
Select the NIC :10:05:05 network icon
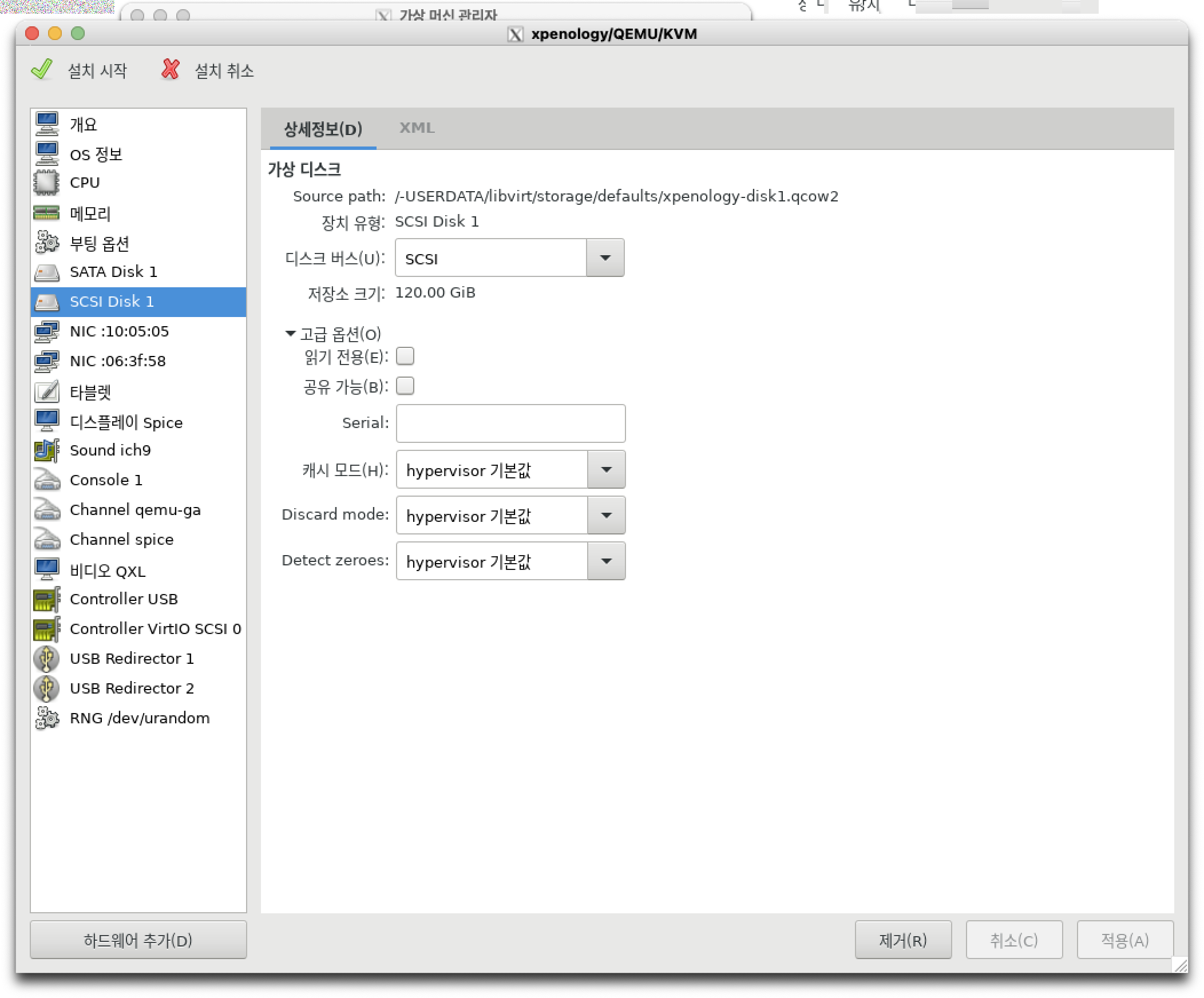[x=46, y=331]
